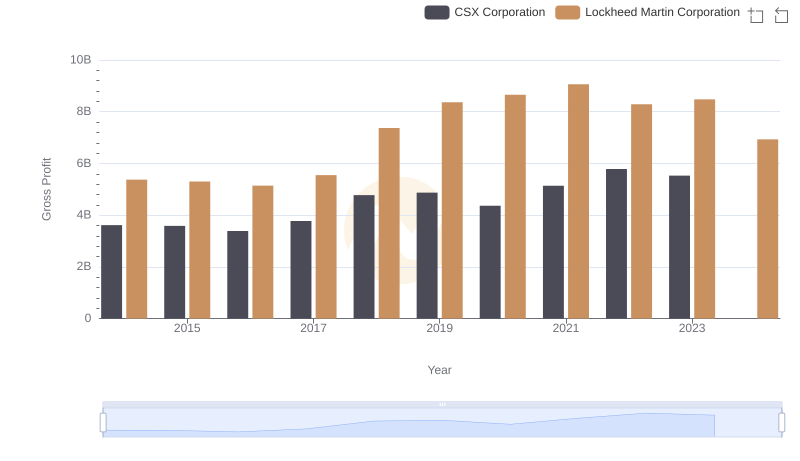
Task: Click the 2014 Lockheed Martin bar
Action: tap(137, 249)
